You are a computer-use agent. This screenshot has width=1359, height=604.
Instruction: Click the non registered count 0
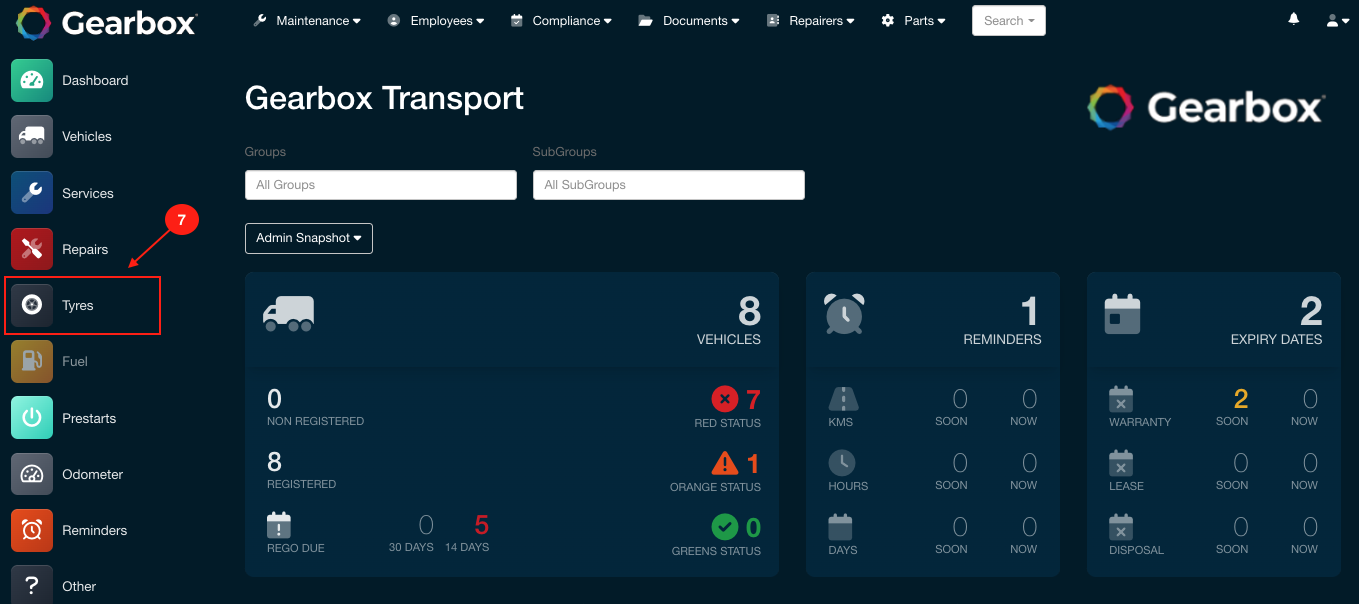point(275,399)
